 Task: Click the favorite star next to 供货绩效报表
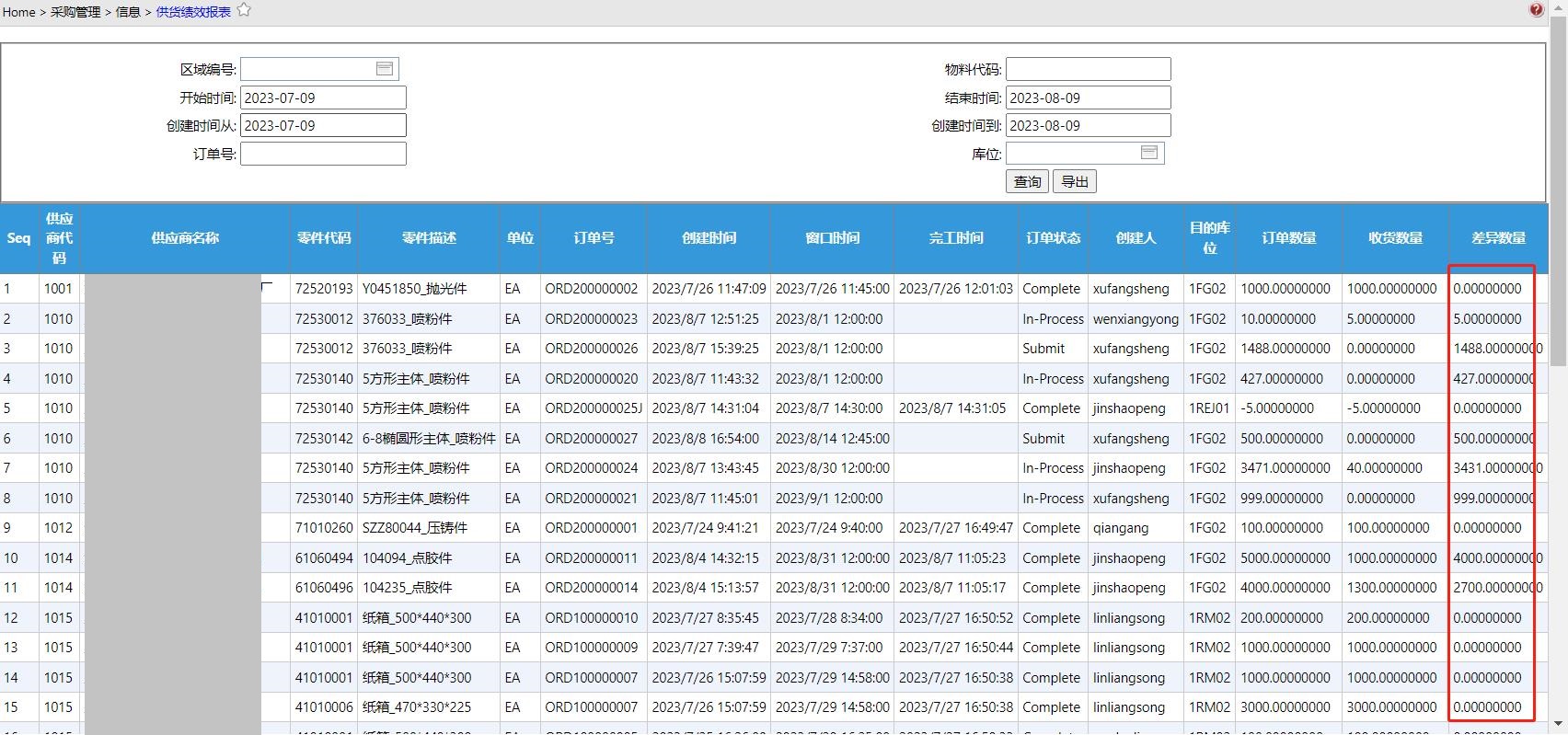coord(244,10)
